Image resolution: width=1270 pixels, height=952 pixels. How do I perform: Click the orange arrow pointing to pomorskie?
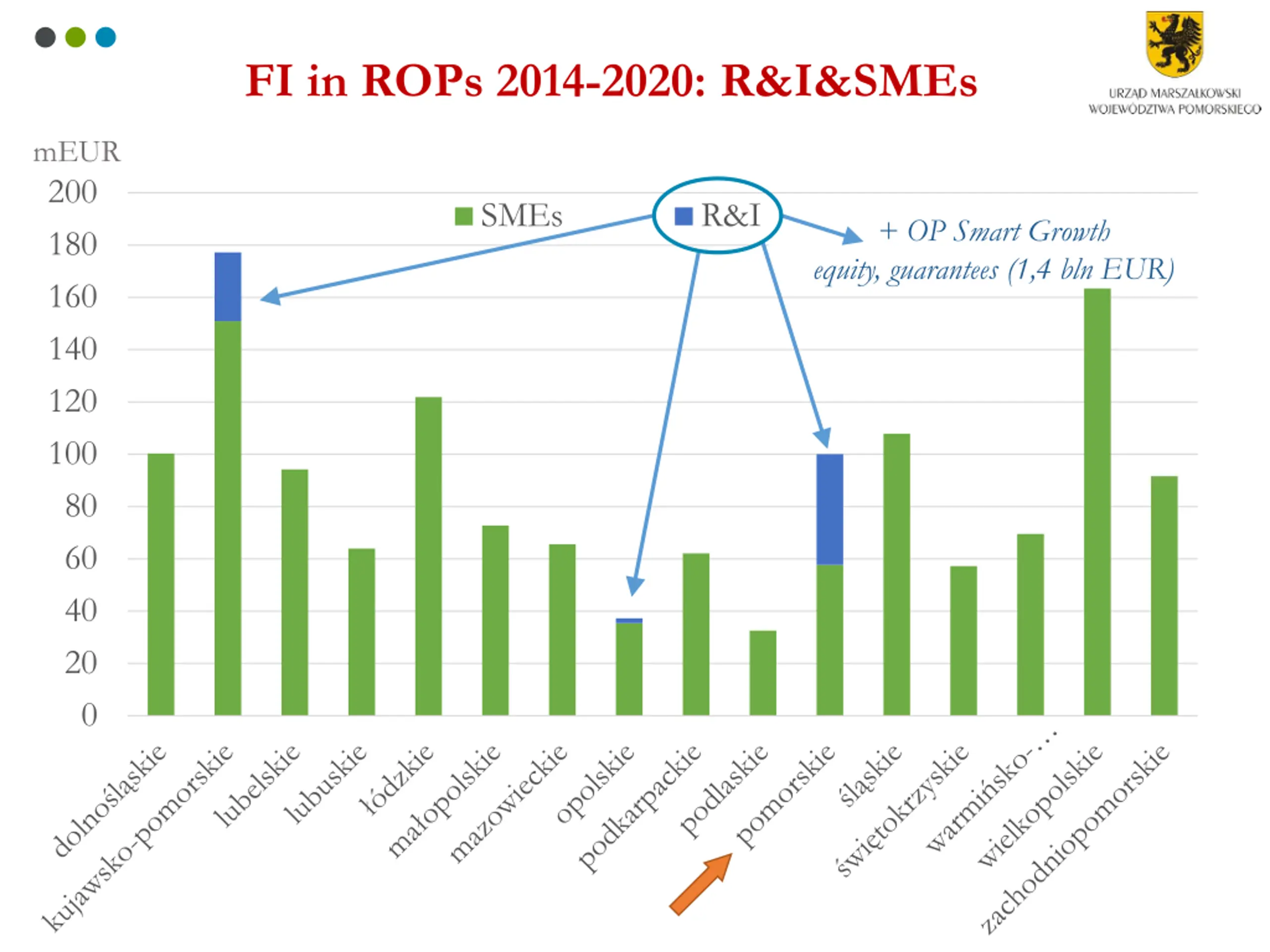[700, 884]
